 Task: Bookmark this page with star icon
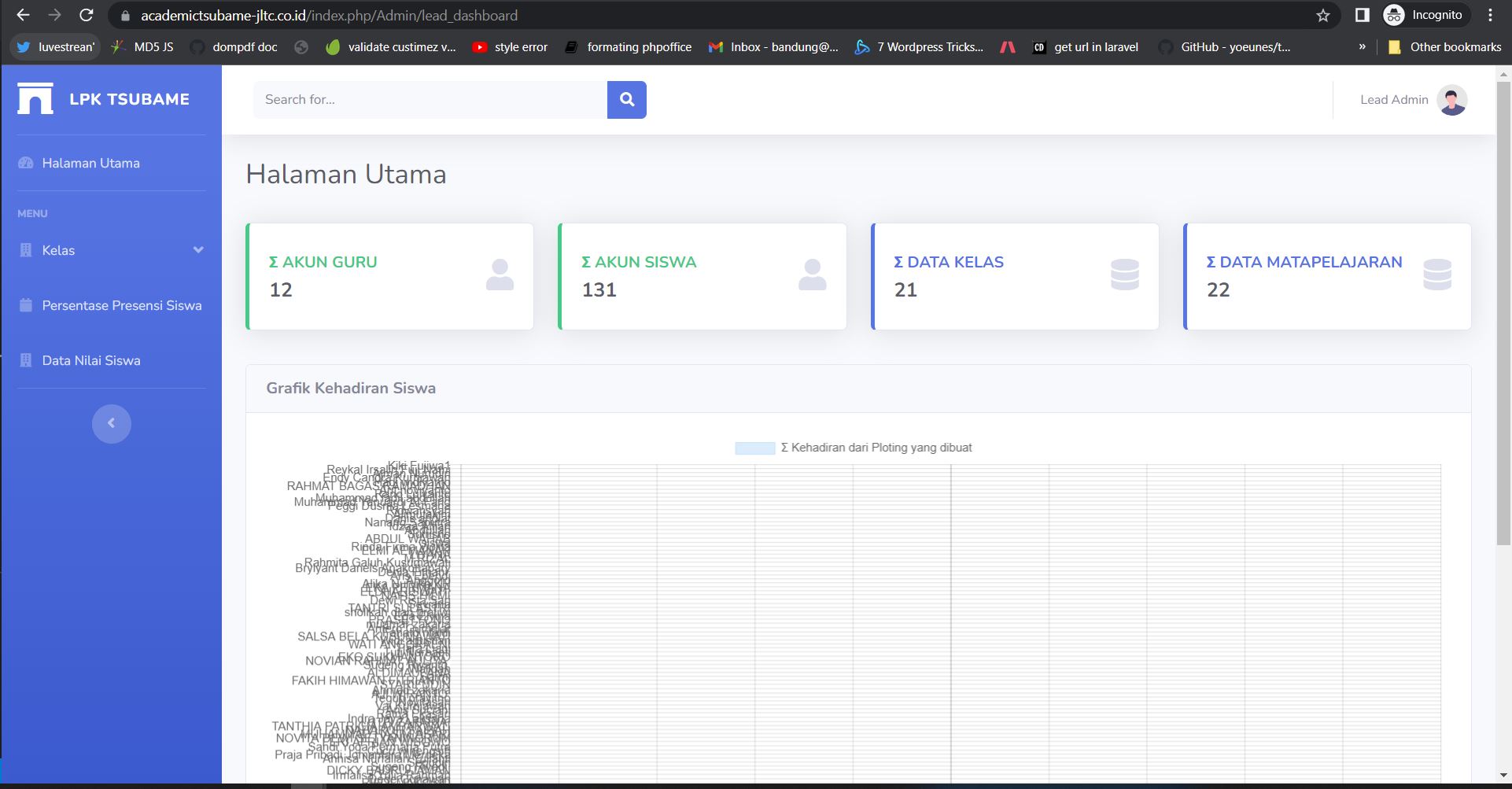coord(1323,16)
